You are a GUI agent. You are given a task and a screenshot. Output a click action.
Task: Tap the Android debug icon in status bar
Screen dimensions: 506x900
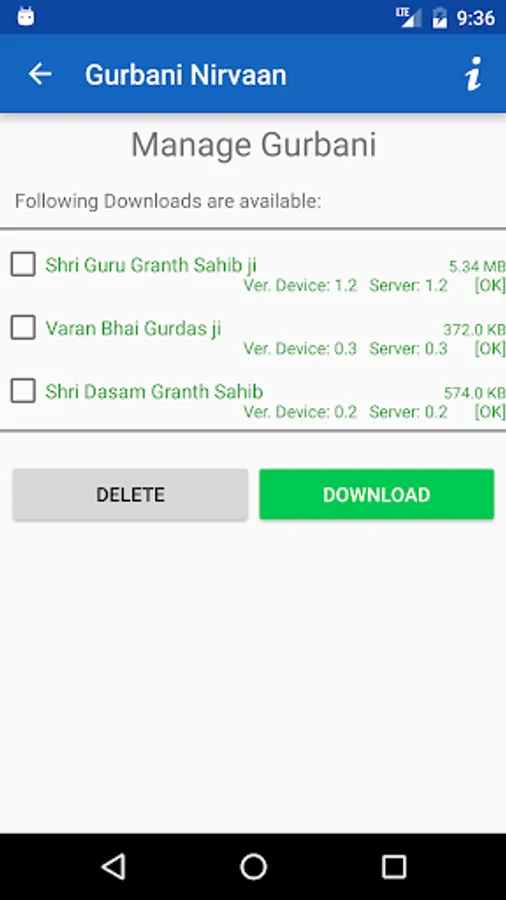point(26,17)
